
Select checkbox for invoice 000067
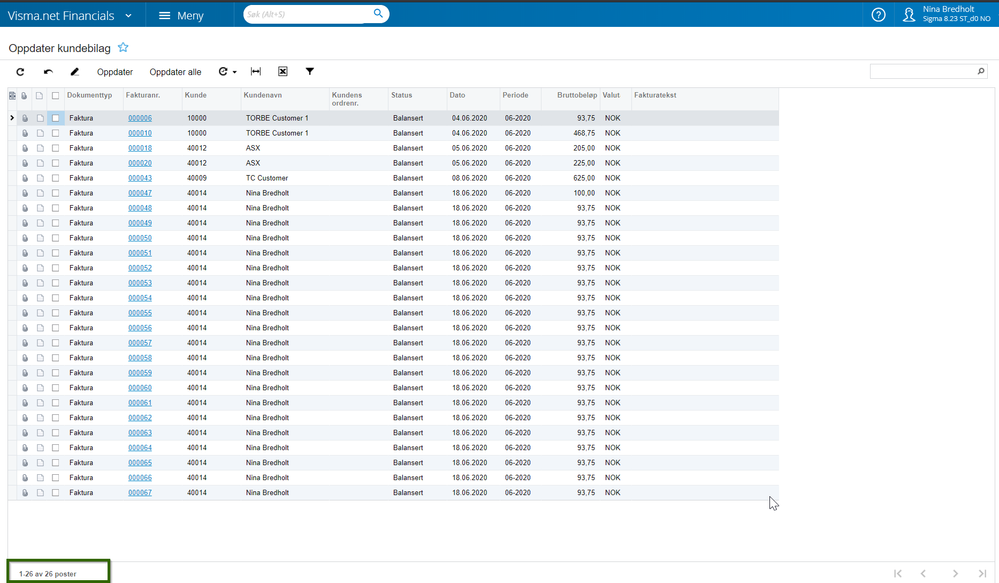click(55, 493)
